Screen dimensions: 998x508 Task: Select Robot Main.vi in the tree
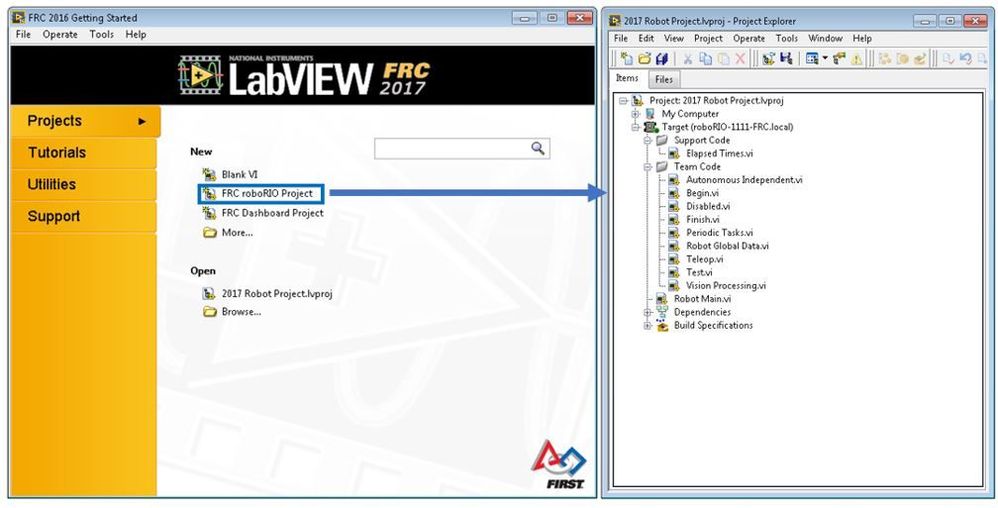pos(703,299)
